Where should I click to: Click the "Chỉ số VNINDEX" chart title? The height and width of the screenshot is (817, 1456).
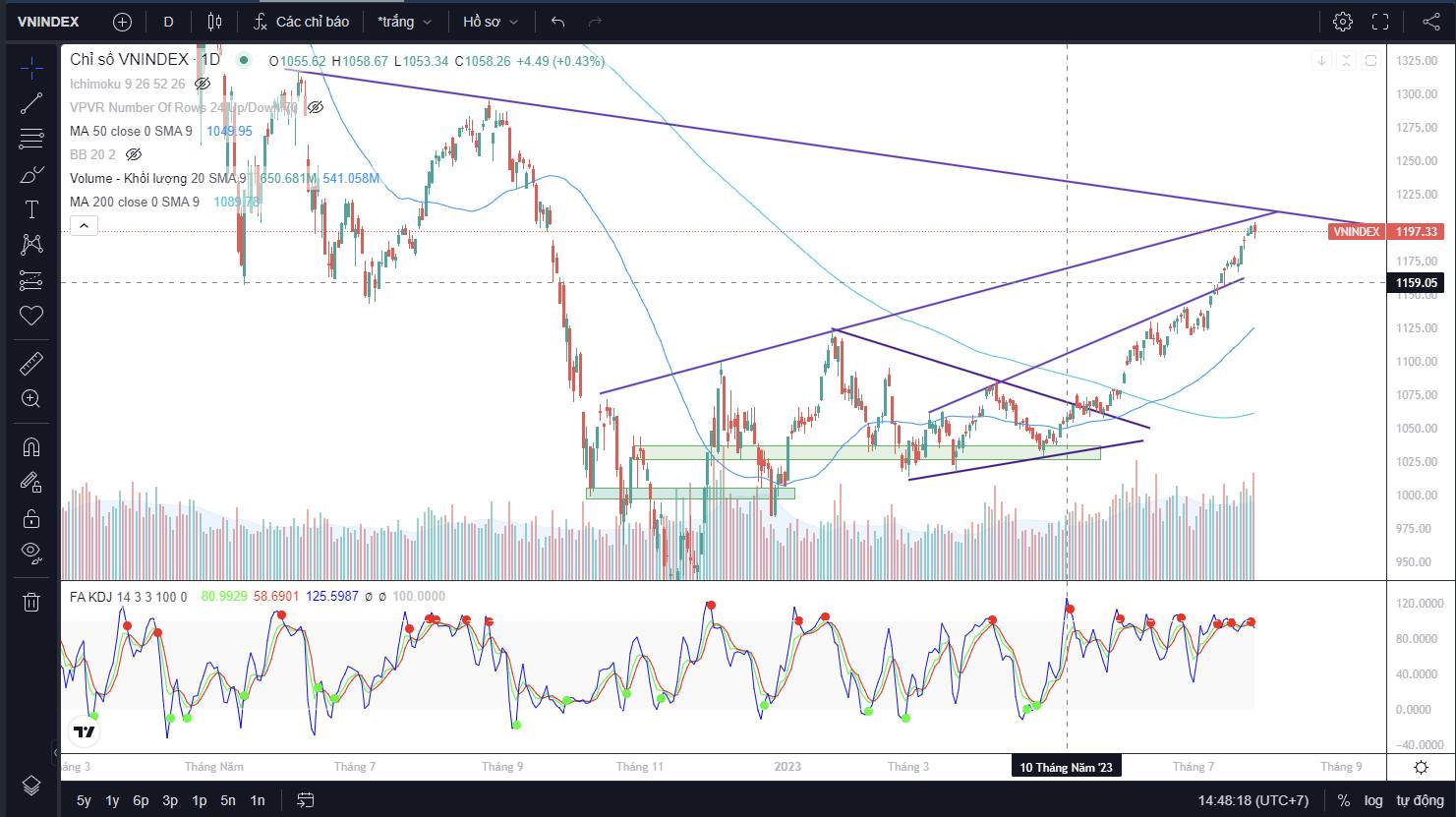click(129, 60)
